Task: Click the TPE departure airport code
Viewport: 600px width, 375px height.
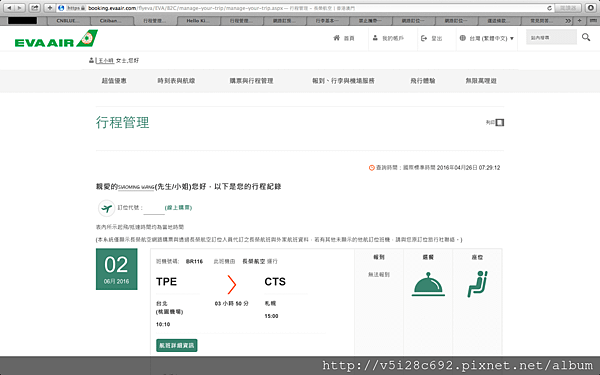Action: point(166,282)
